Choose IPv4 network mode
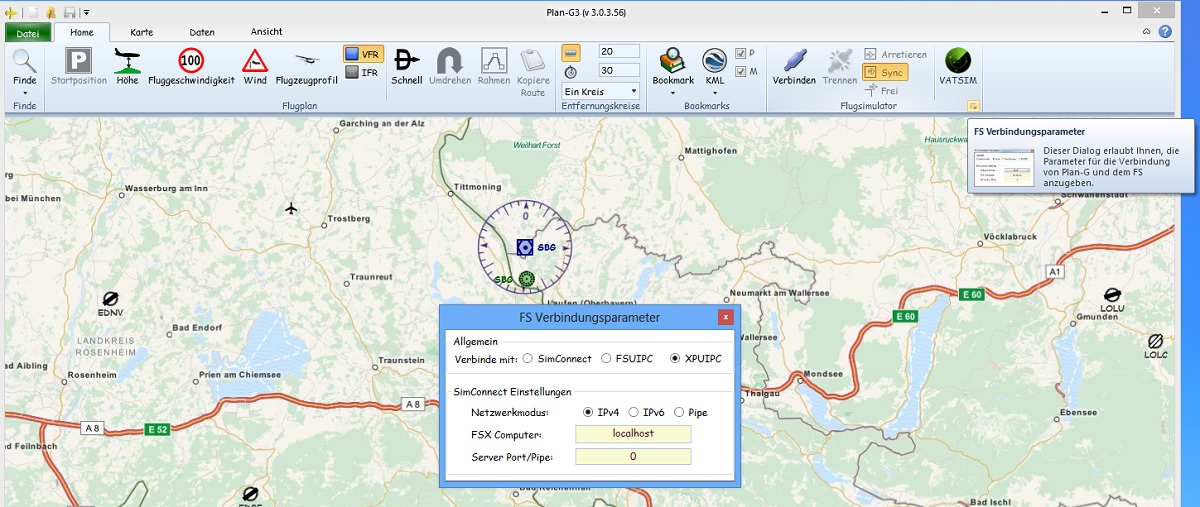This screenshot has height=507, width=1200. click(588, 412)
